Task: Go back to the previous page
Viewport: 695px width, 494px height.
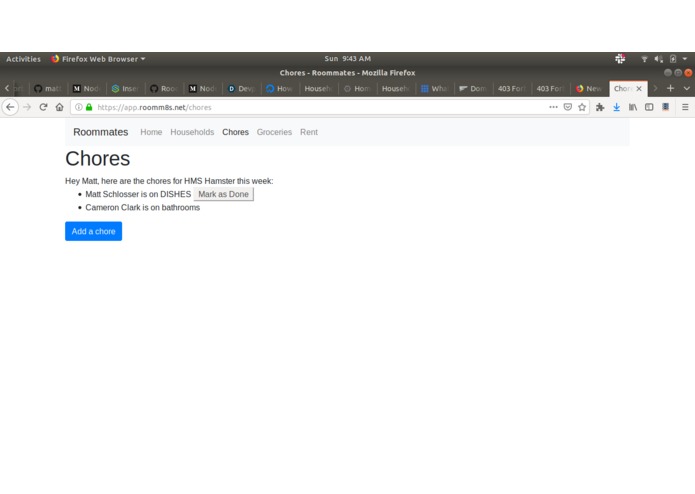Action: pos(10,107)
